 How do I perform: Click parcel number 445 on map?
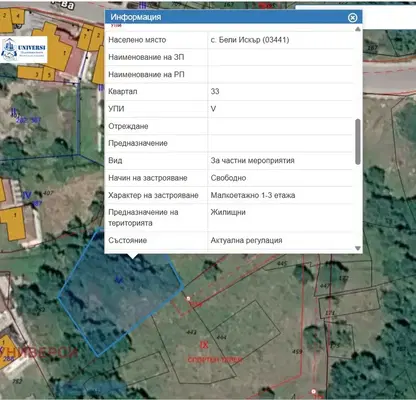pos(282,264)
